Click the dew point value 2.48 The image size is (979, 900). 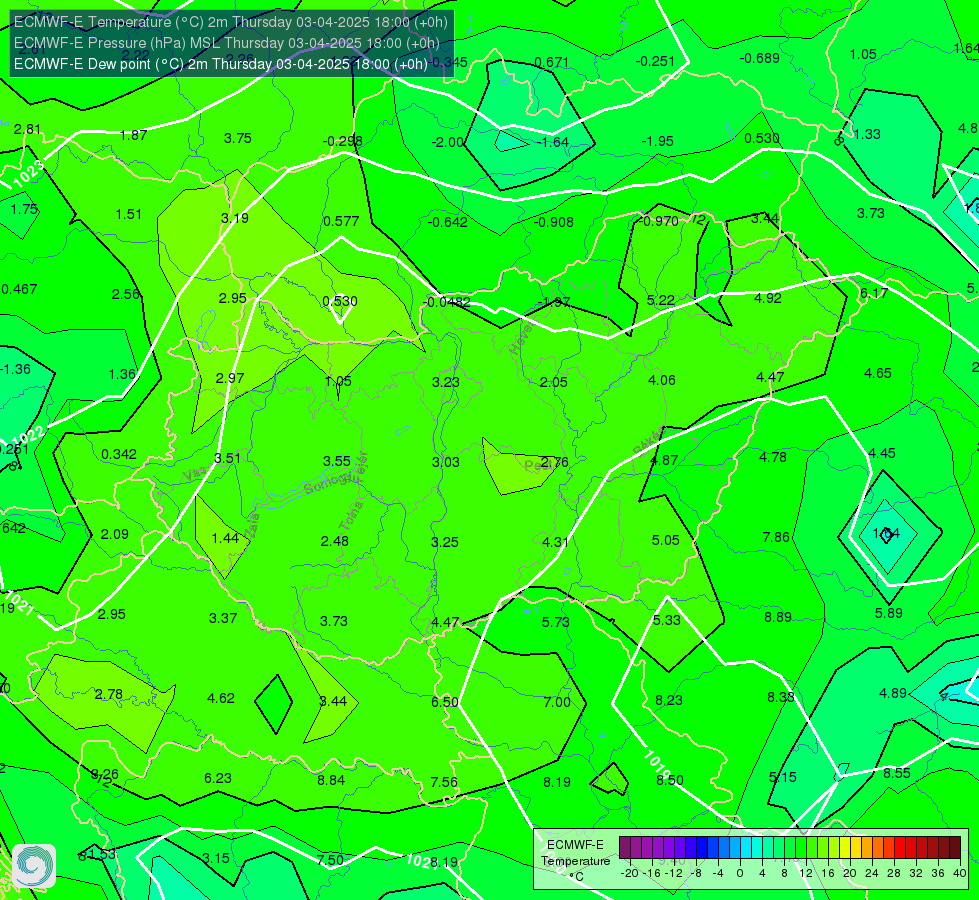tap(335, 541)
